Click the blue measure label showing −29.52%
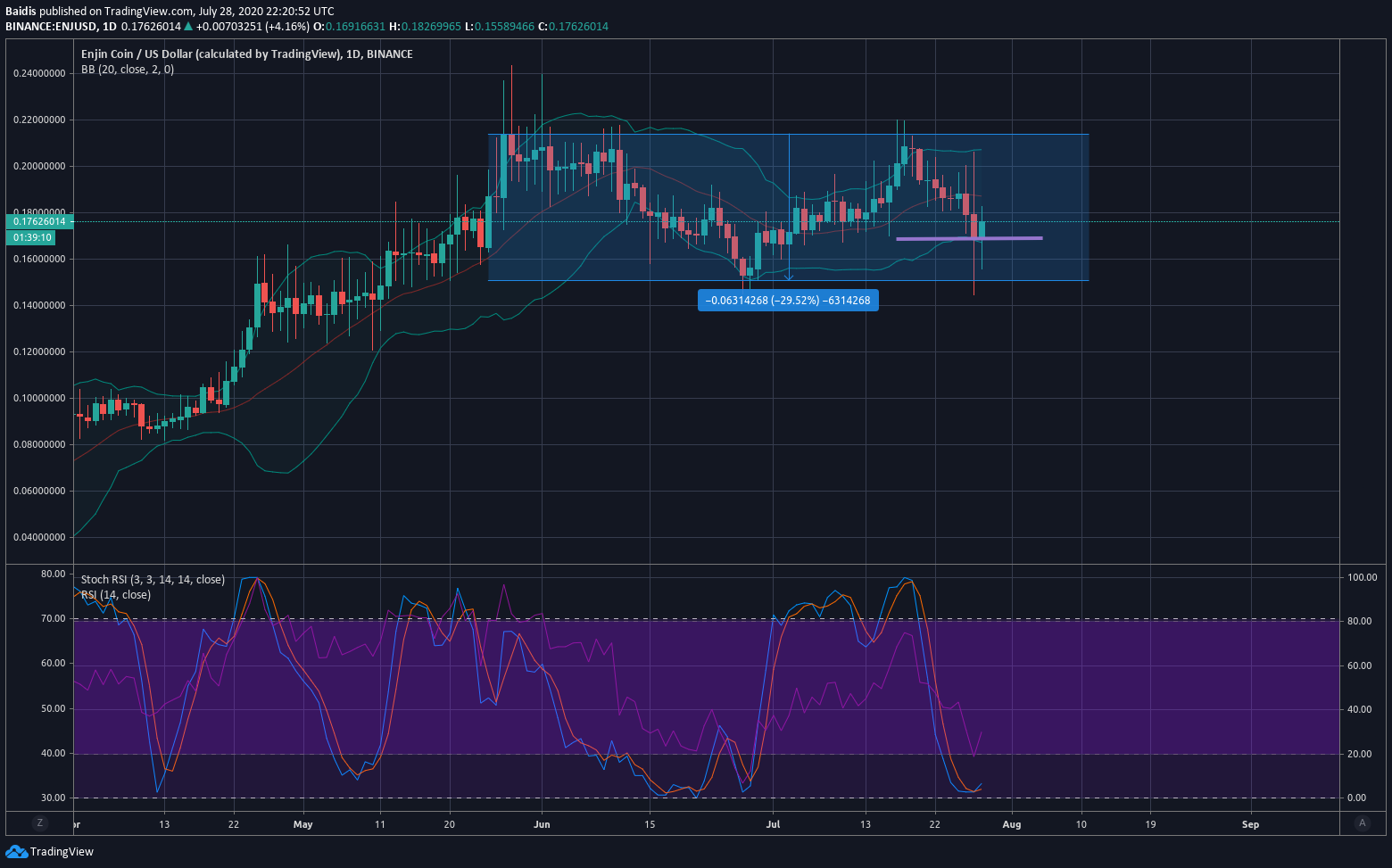Image resolution: width=1392 pixels, height=868 pixels. pyautogui.click(x=788, y=301)
